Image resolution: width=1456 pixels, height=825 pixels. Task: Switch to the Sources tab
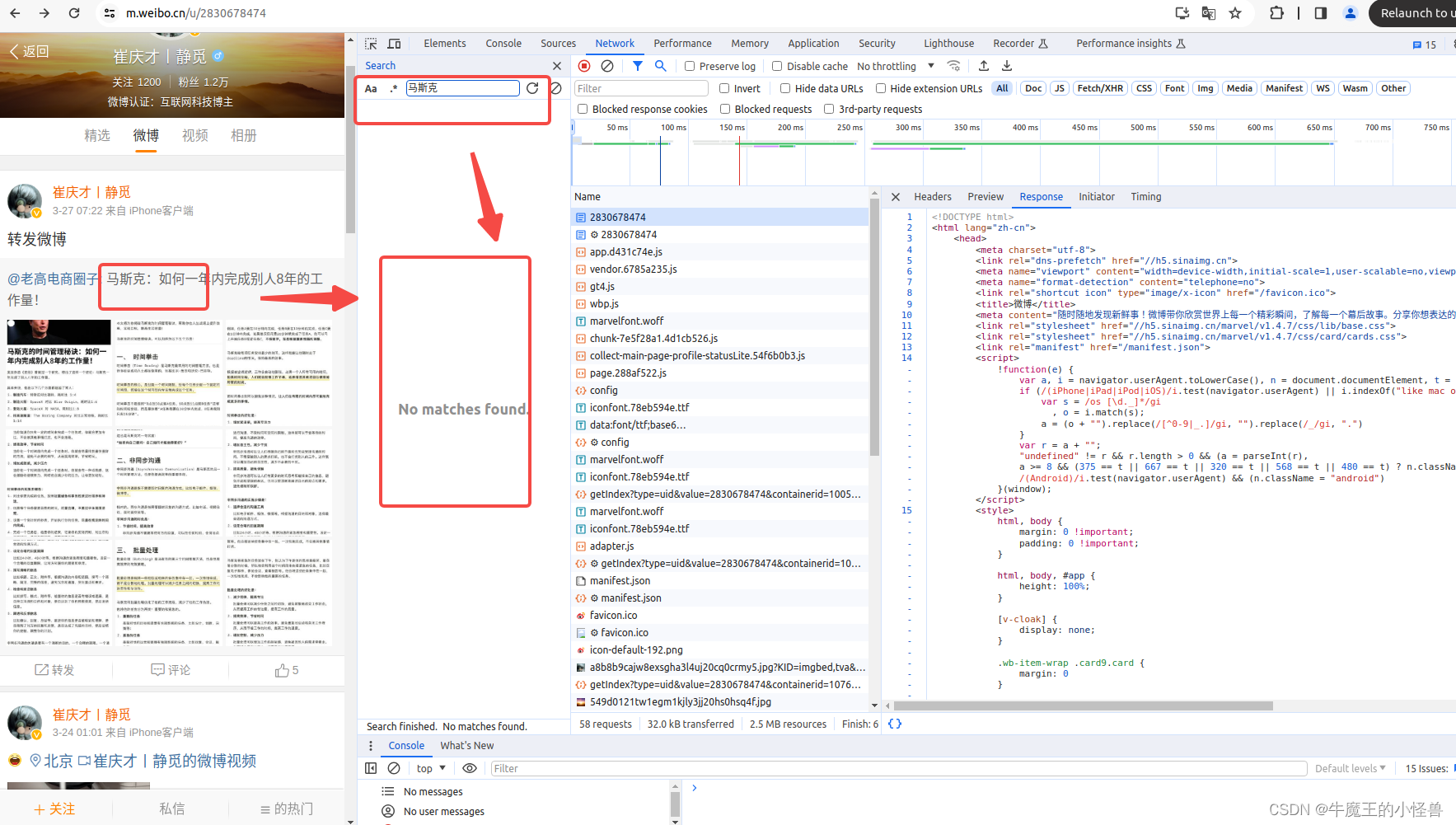point(558,44)
